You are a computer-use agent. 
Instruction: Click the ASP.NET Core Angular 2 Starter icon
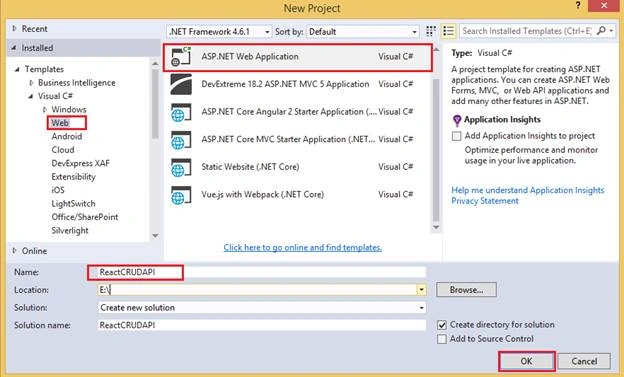click(x=181, y=112)
